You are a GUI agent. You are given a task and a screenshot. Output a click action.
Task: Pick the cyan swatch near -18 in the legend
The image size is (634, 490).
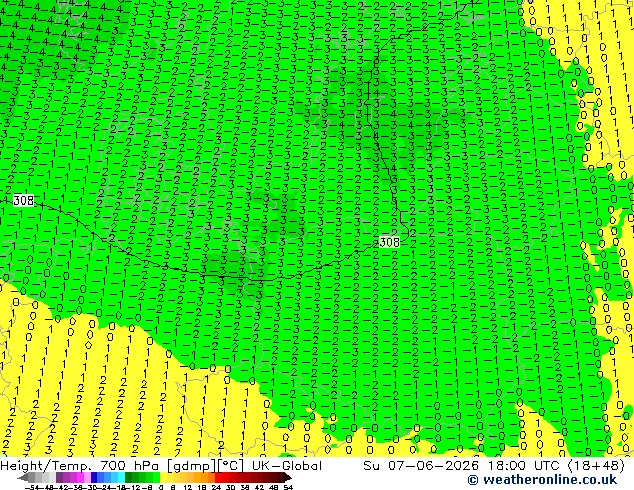tap(122, 477)
